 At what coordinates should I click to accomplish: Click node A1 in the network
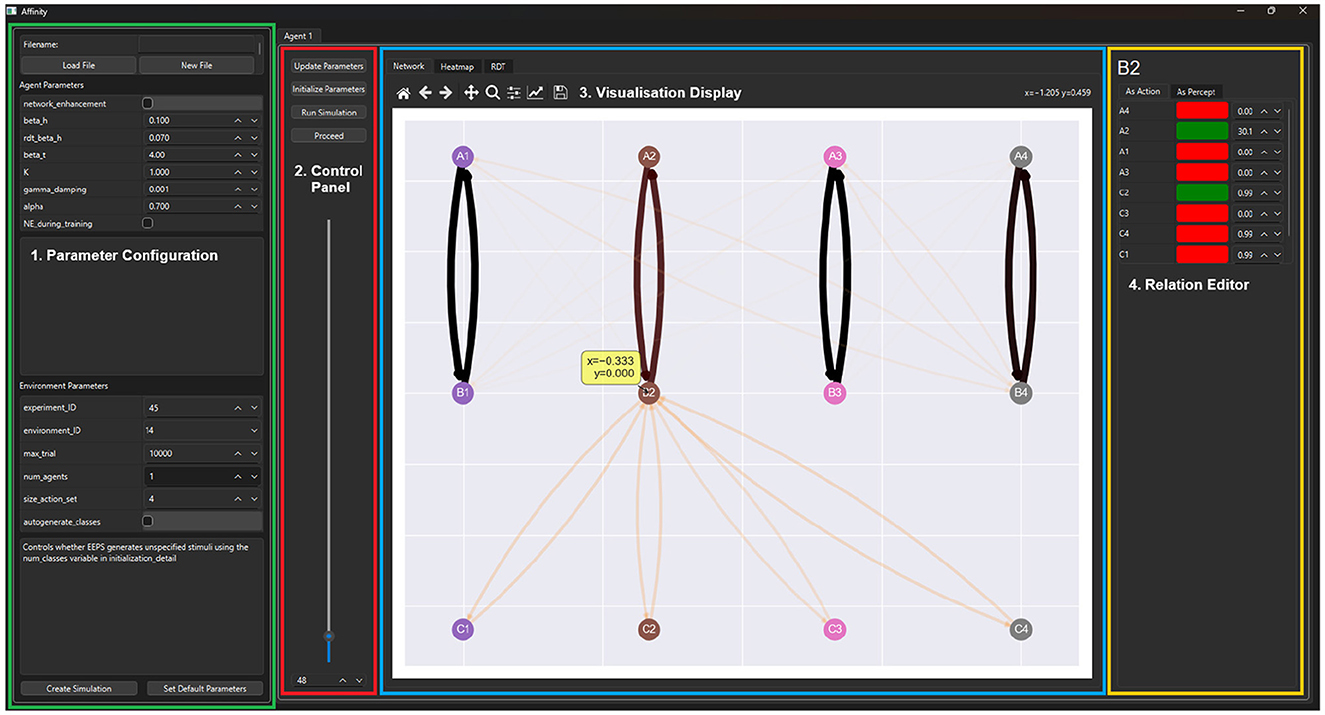pos(462,156)
